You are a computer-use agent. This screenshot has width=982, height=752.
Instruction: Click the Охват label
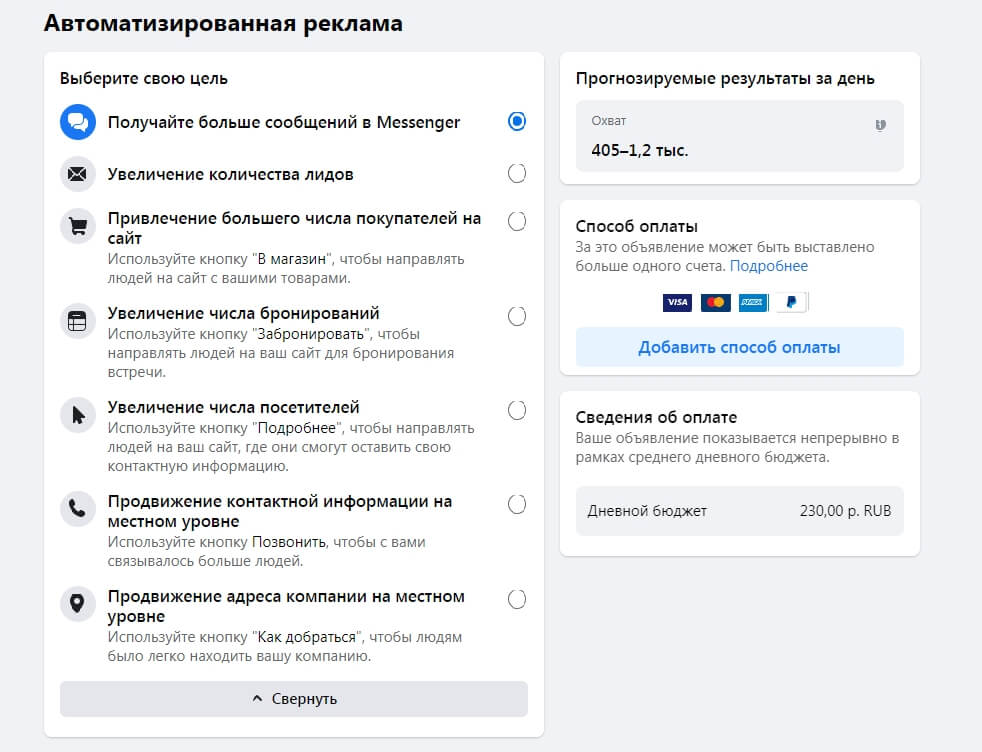coord(608,121)
